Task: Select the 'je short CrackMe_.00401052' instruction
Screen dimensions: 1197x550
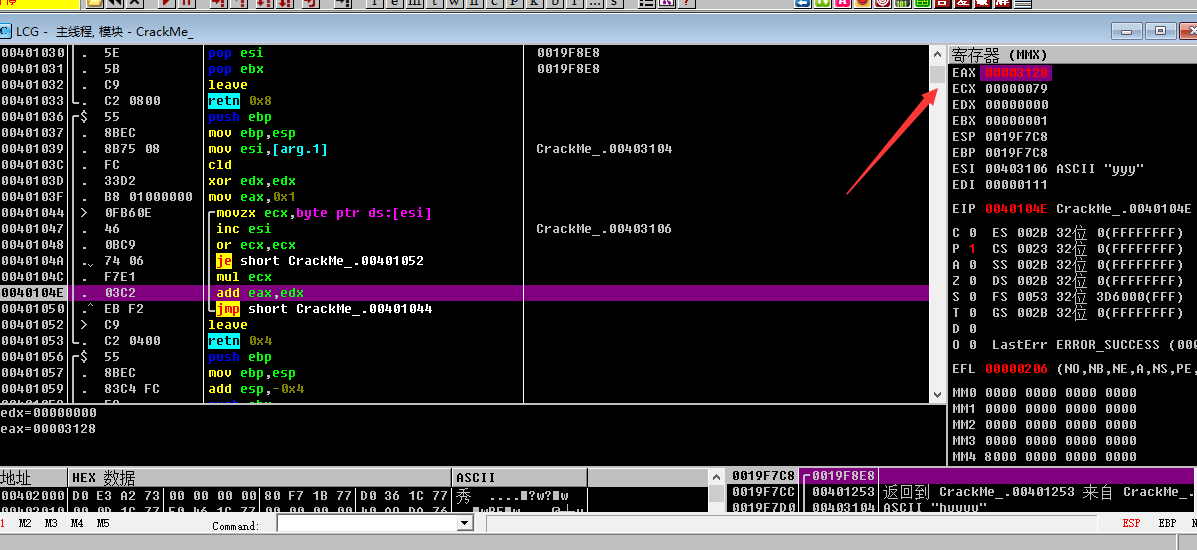Action: (x=320, y=260)
